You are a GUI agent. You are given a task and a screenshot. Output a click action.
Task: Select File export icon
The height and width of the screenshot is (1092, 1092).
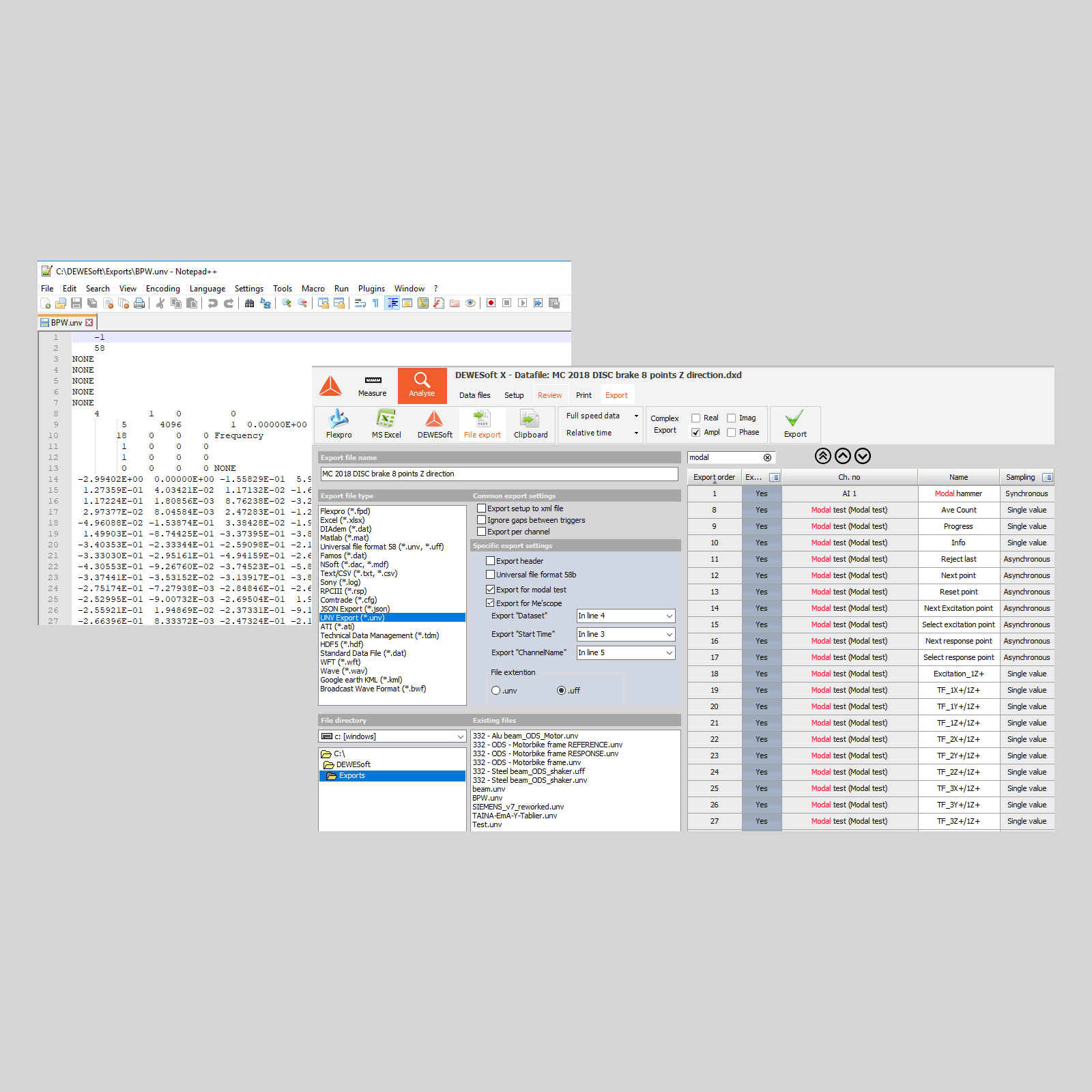point(482,424)
